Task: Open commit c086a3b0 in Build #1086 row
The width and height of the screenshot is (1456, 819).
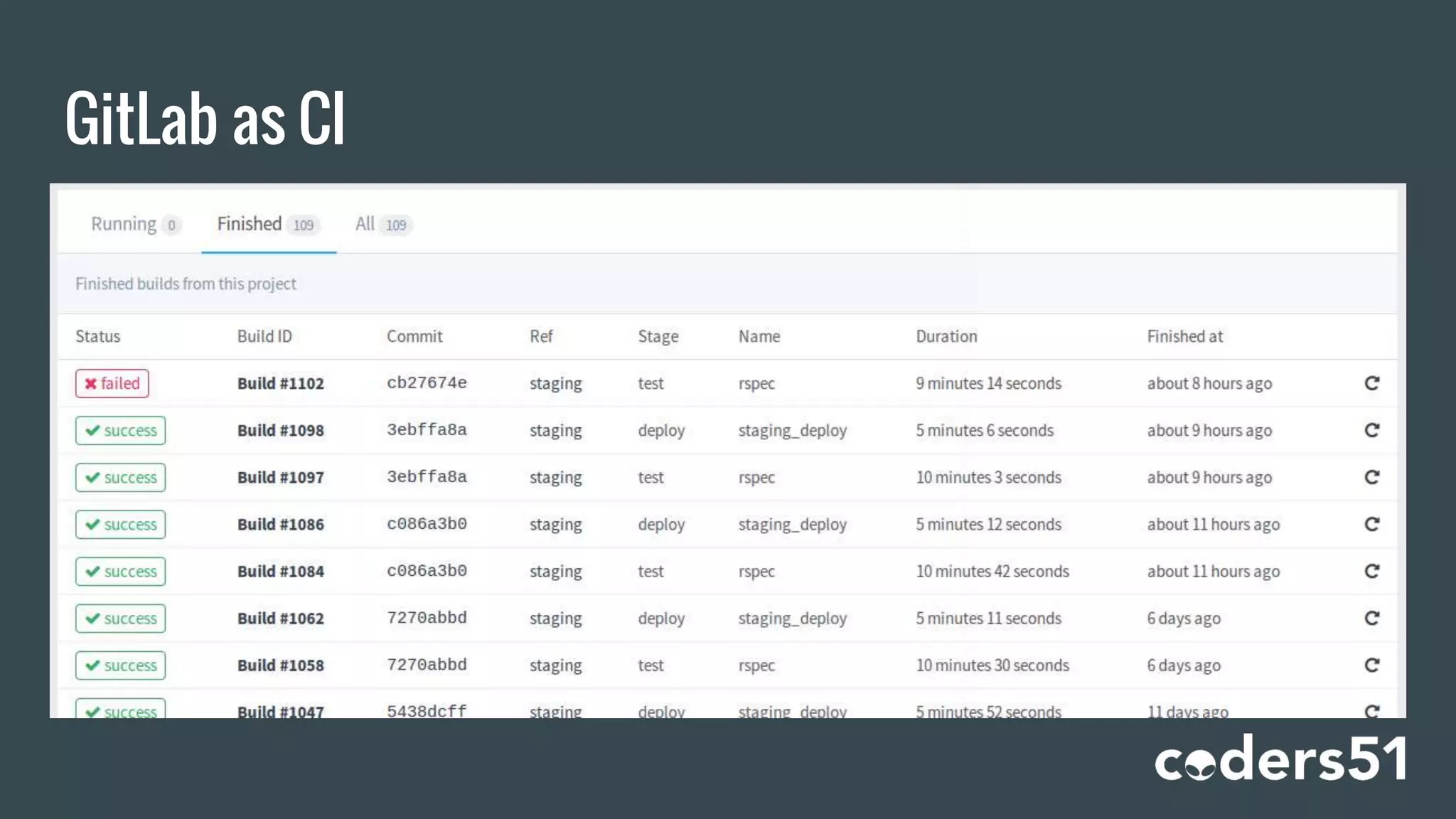Action: click(x=427, y=523)
